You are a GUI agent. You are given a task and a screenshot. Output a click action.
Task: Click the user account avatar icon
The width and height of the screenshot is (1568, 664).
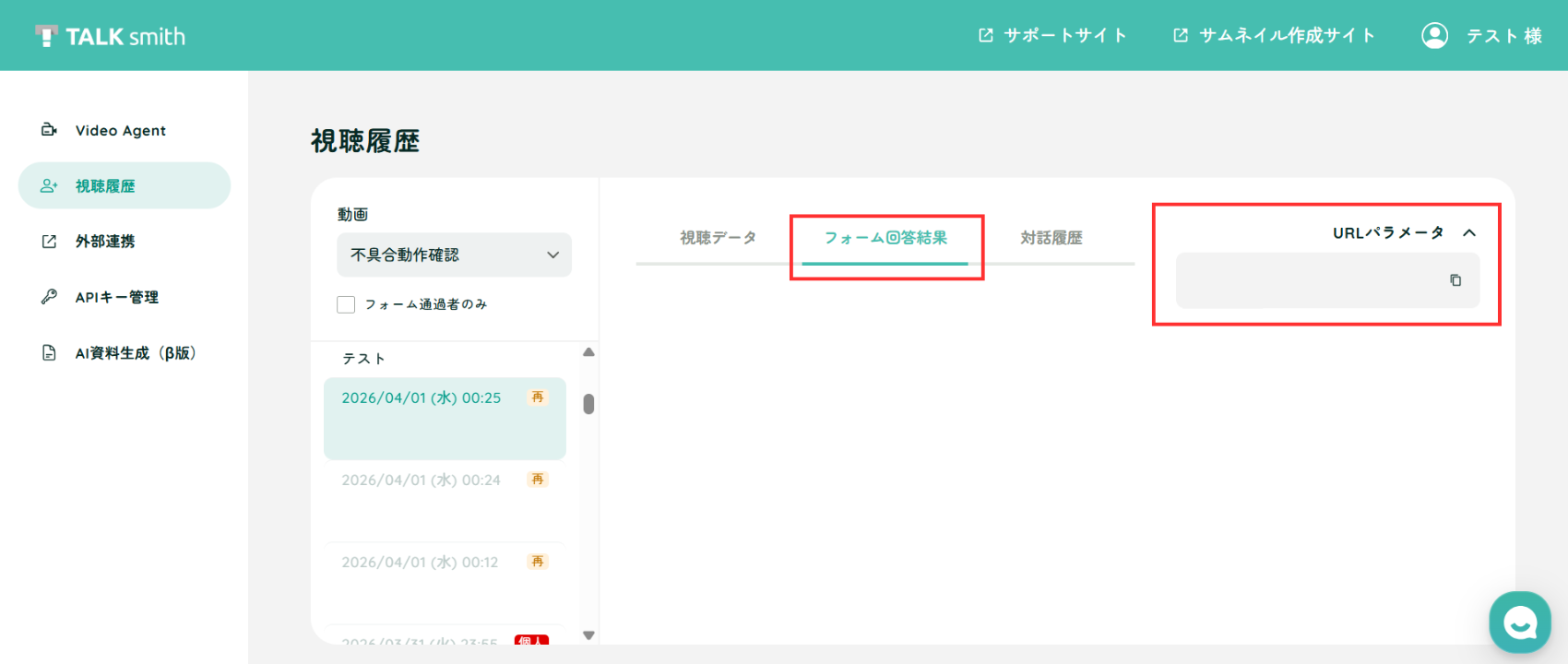1434,35
